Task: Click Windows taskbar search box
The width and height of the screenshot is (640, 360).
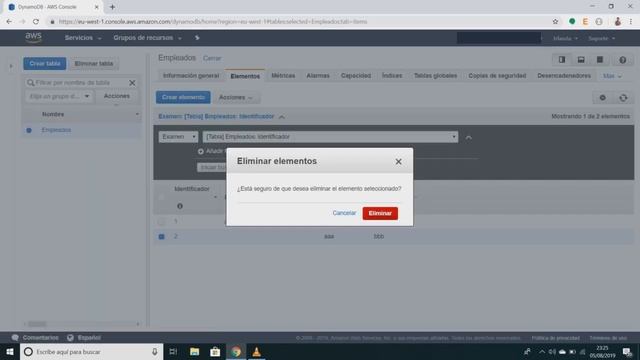Action: click(91, 351)
